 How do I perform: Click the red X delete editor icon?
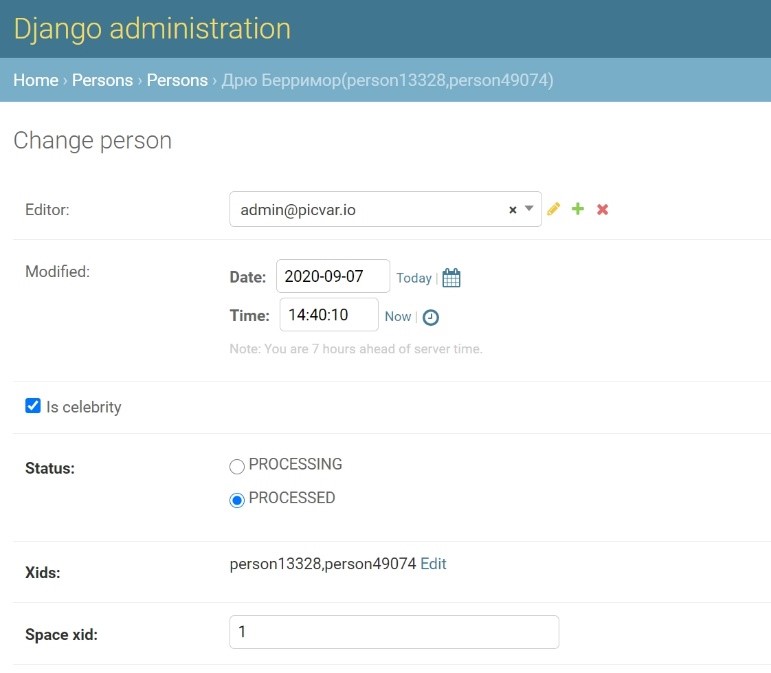click(602, 209)
